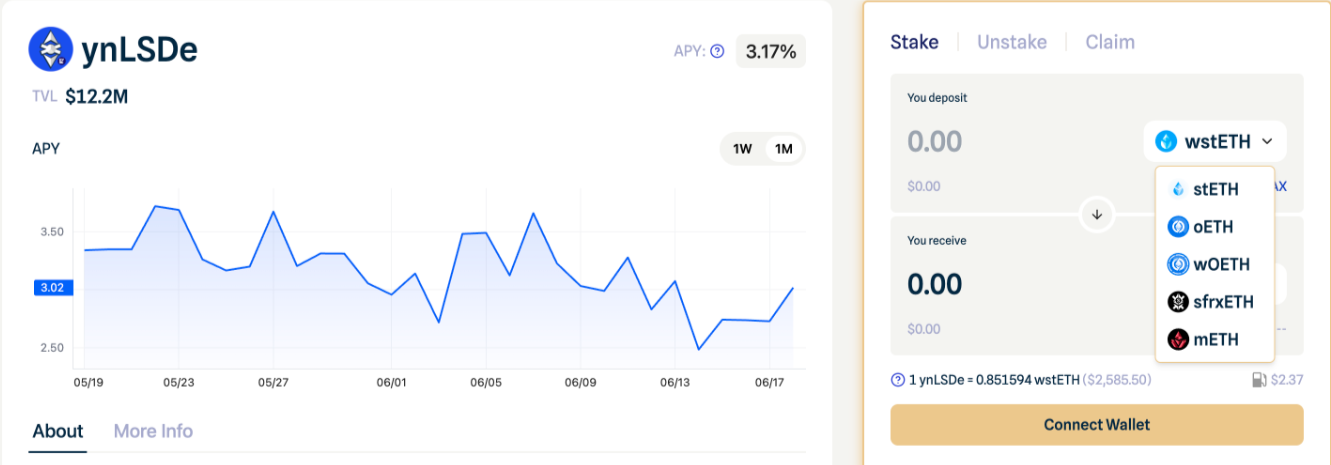Switch chart range to 1M
This screenshot has width=1331, height=465.
click(784, 149)
